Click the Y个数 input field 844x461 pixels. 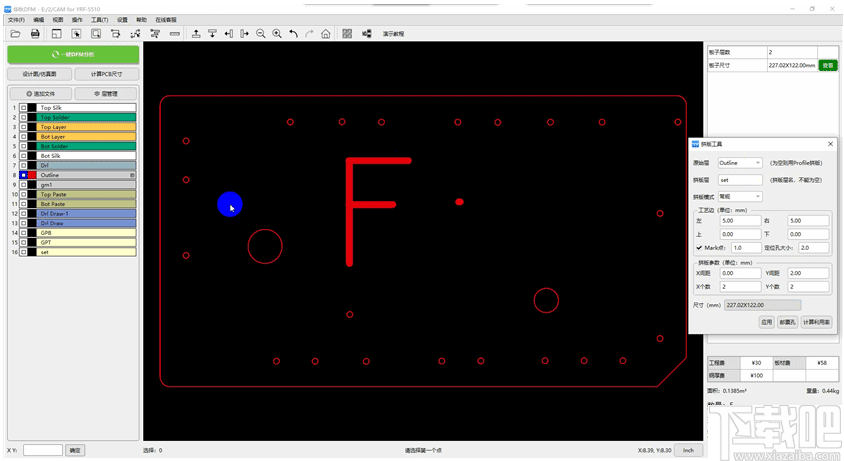(x=808, y=287)
